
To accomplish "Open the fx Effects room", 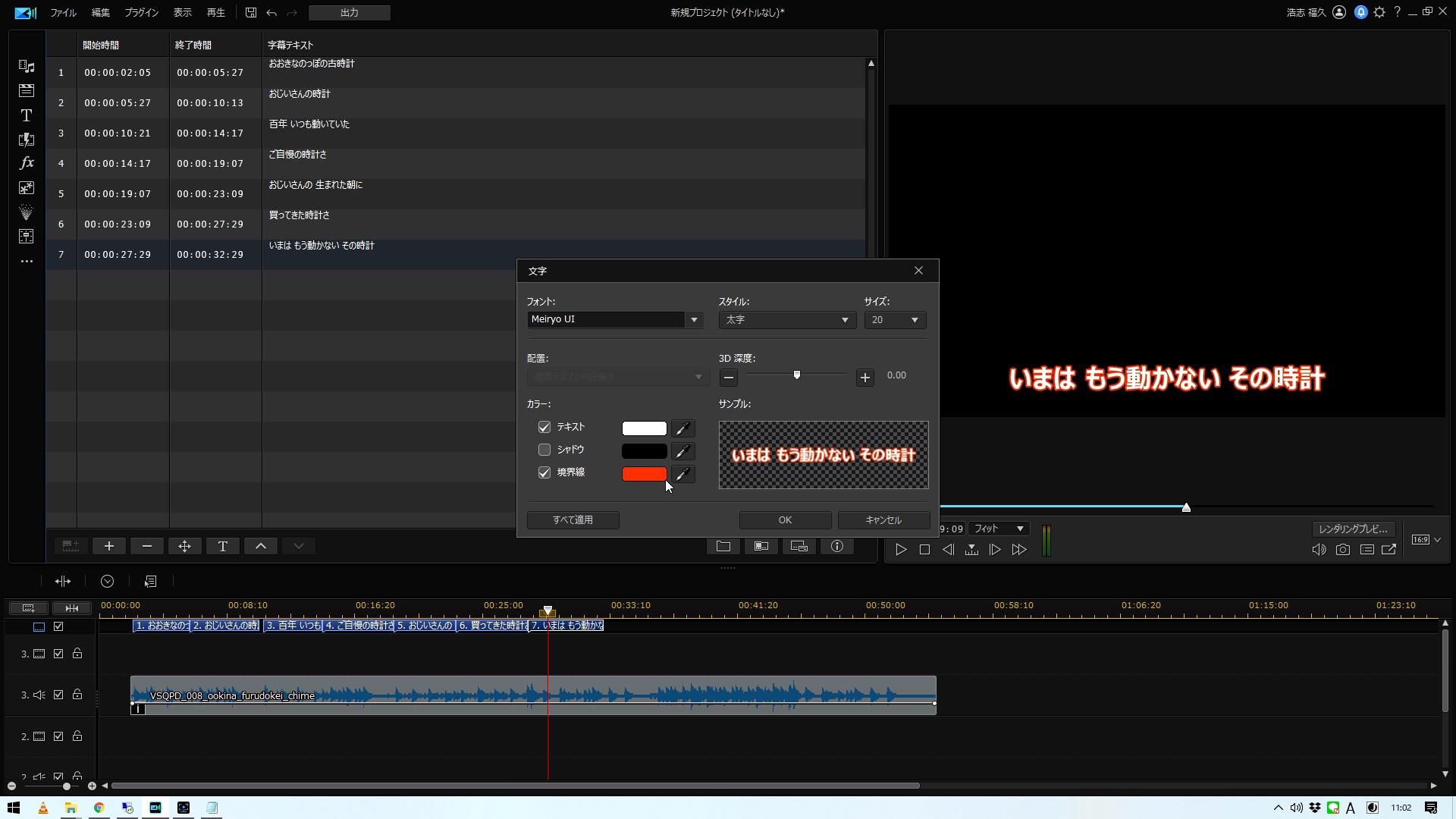I will point(27,163).
